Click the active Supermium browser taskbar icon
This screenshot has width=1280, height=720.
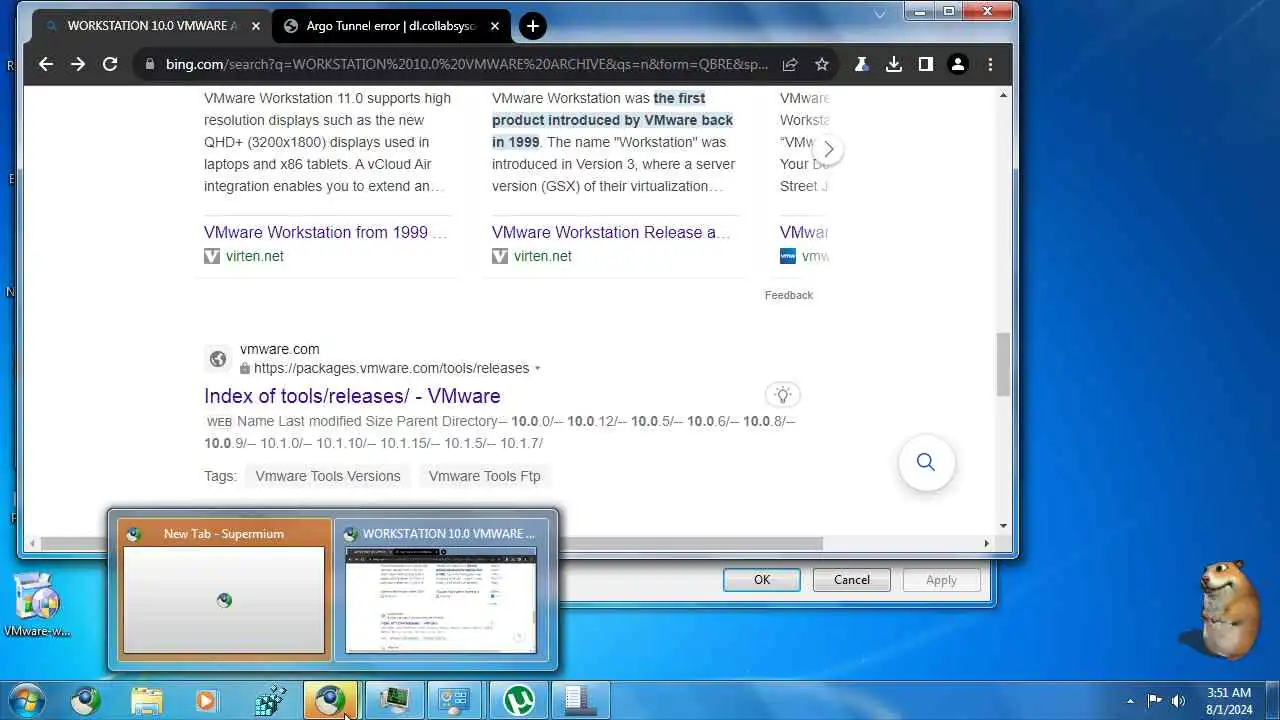pos(330,701)
